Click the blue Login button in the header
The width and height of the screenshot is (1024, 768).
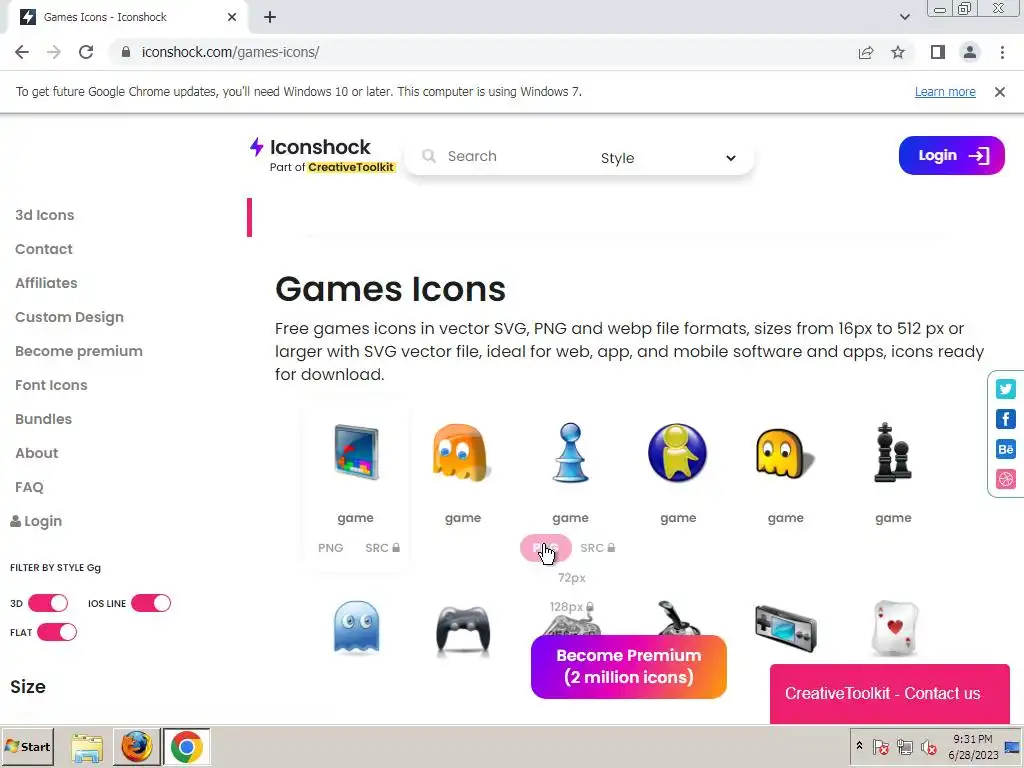tap(952, 155)
